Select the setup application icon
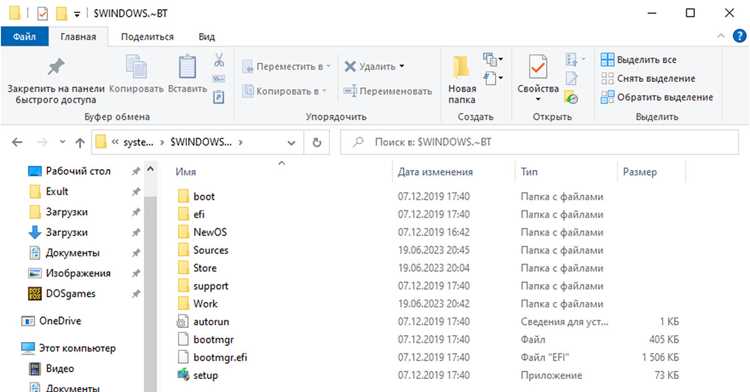The width and height of the screenshot is (750, 392). 183,375
